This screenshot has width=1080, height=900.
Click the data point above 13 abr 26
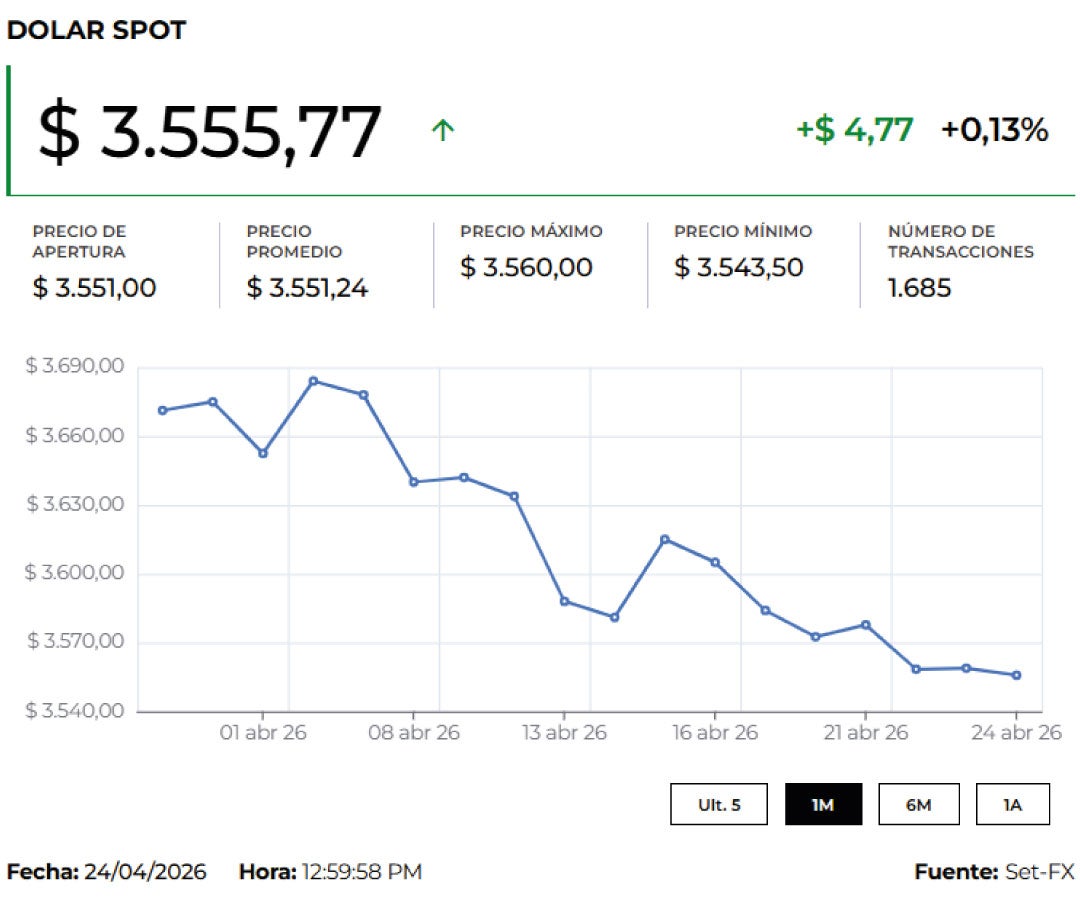pos(564,601)
